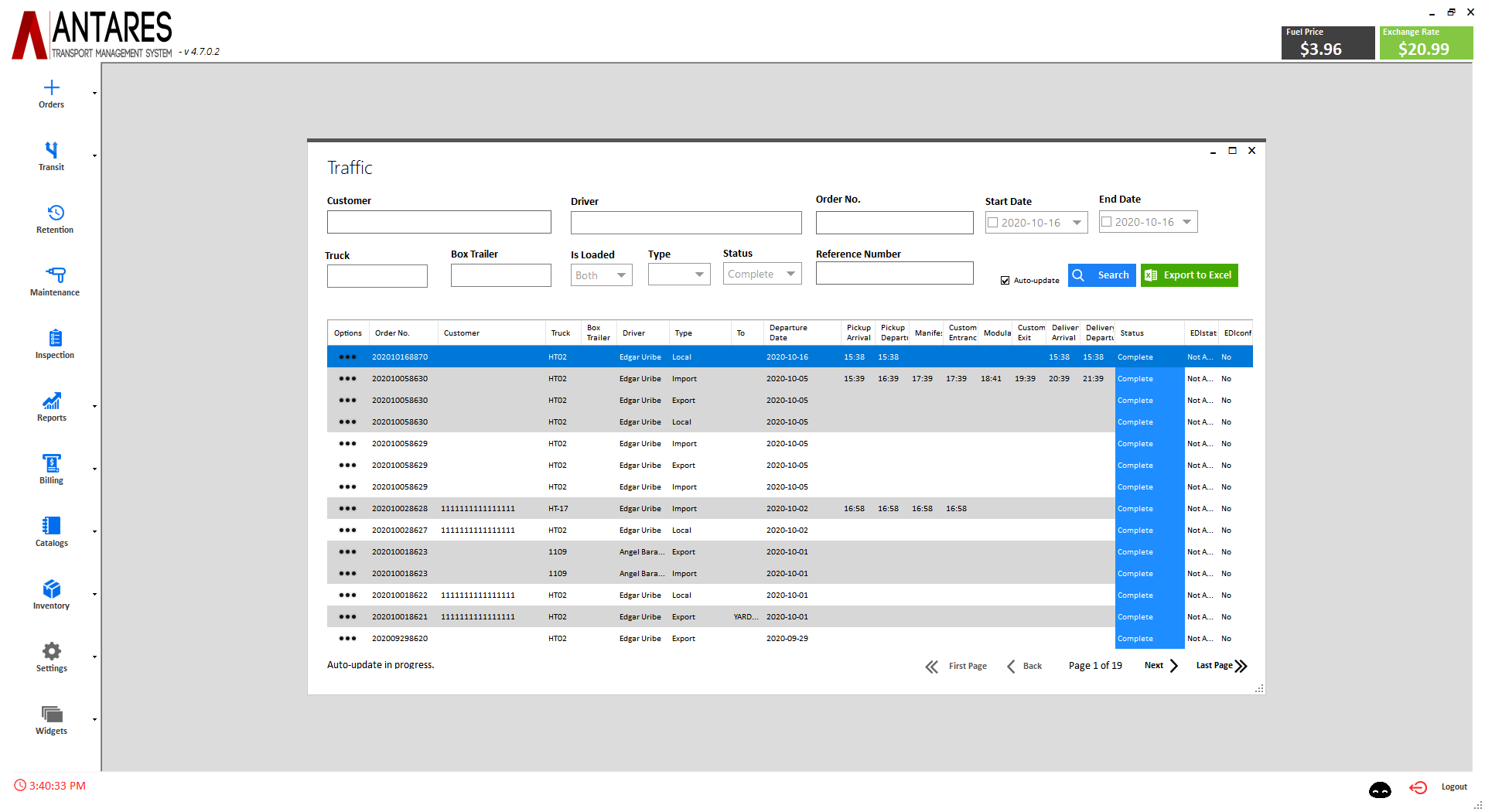Sort by Departure Date column header
Viewport: 1485px width, 812px height.
tap(788, 333)
